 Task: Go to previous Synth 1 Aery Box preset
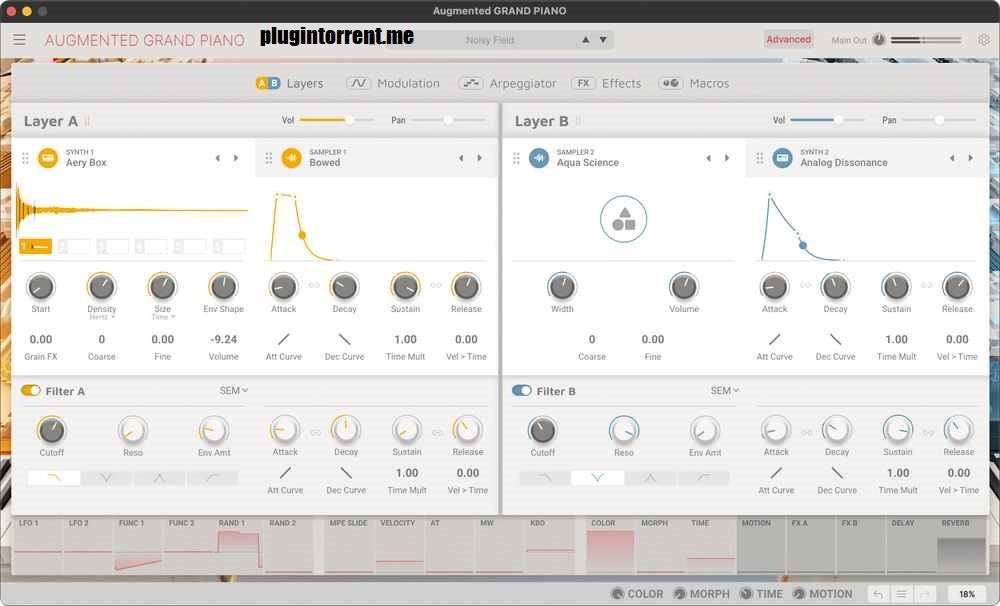217,158
